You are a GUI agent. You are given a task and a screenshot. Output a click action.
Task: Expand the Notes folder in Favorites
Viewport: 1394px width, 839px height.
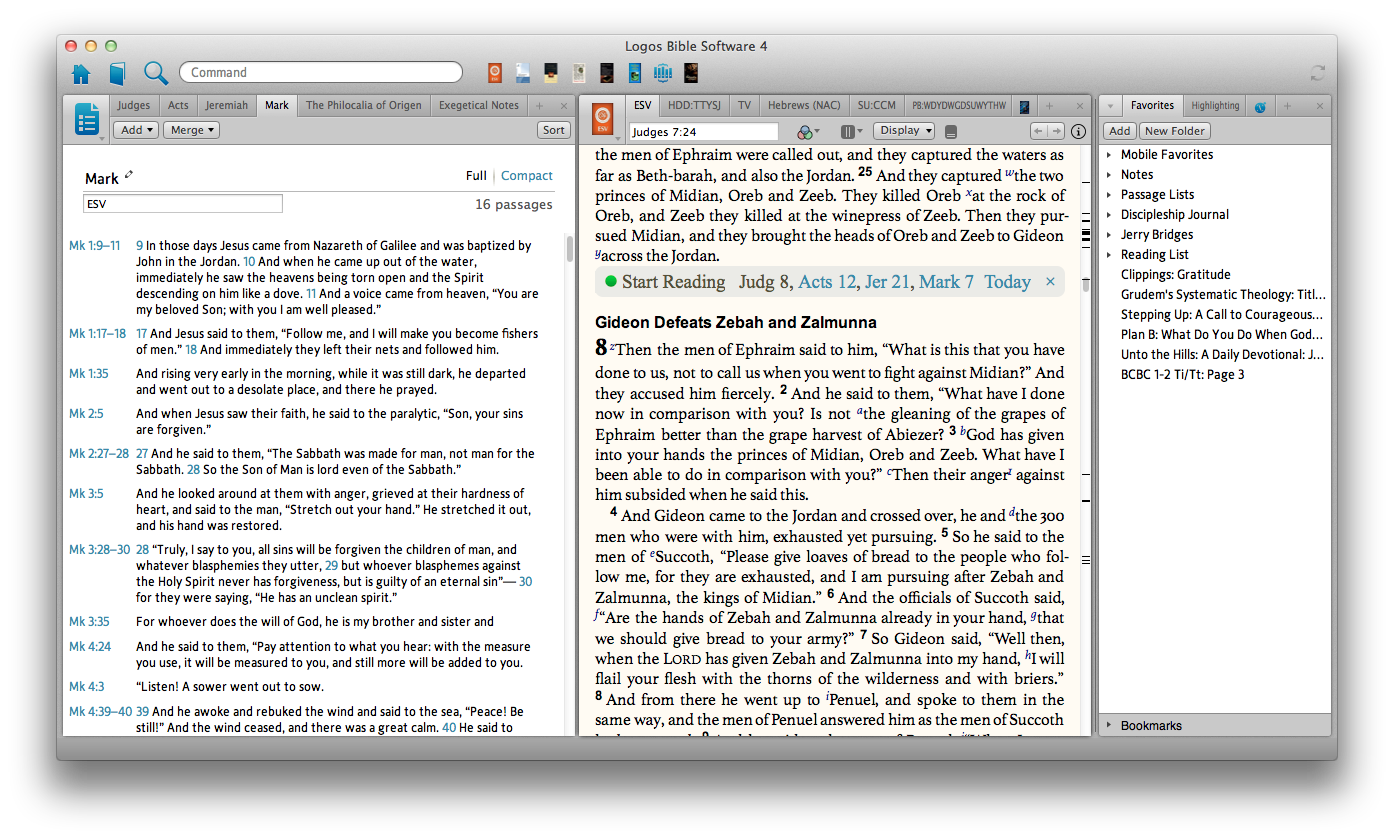pos(1109,175)
